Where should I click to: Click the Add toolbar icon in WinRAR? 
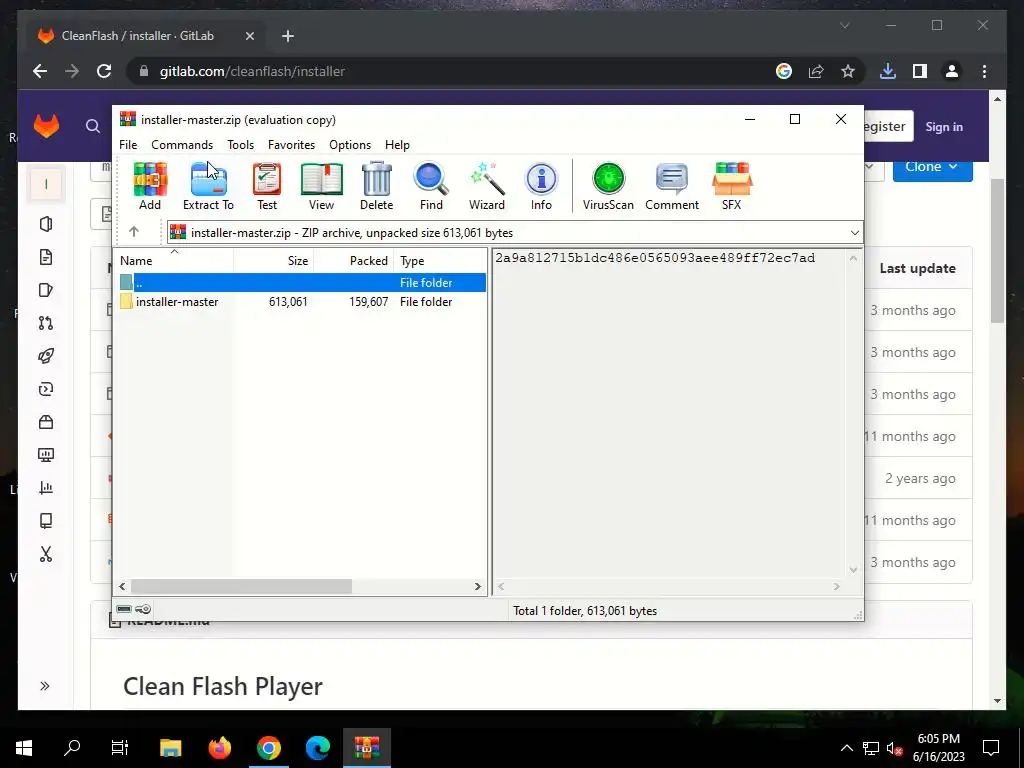click(150, 186)
